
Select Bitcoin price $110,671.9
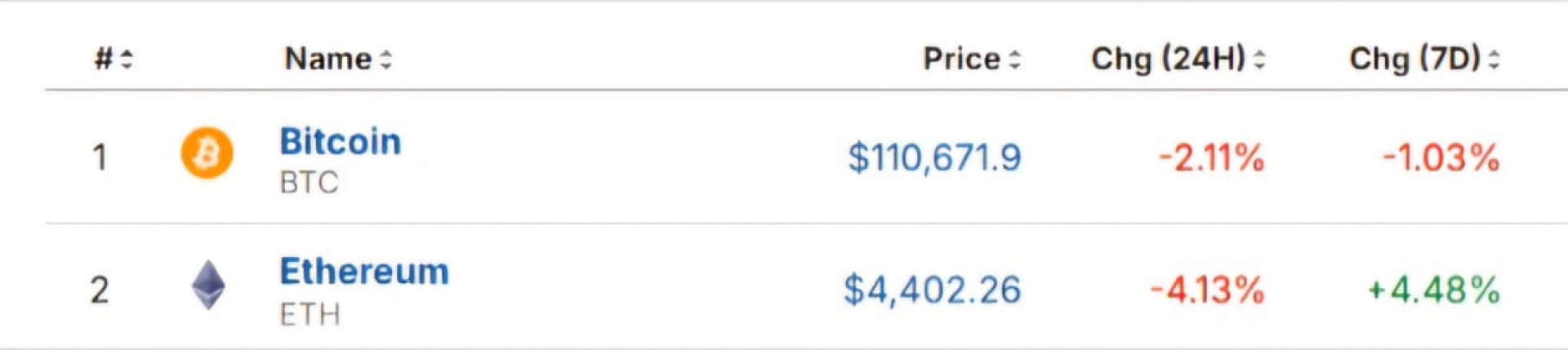934,157
